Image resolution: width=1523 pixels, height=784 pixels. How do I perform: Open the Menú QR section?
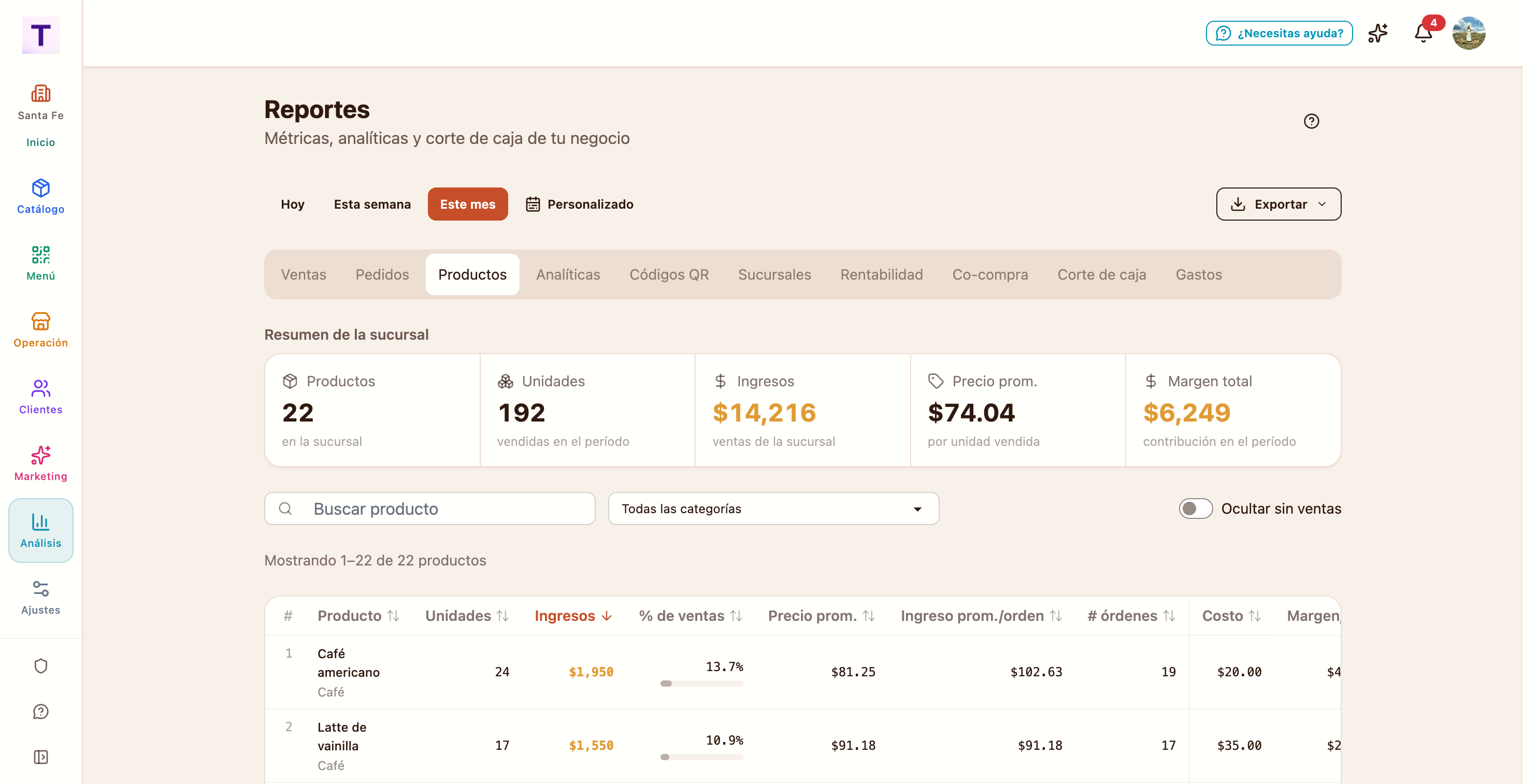pyautogui.click(x=41, y=263)
